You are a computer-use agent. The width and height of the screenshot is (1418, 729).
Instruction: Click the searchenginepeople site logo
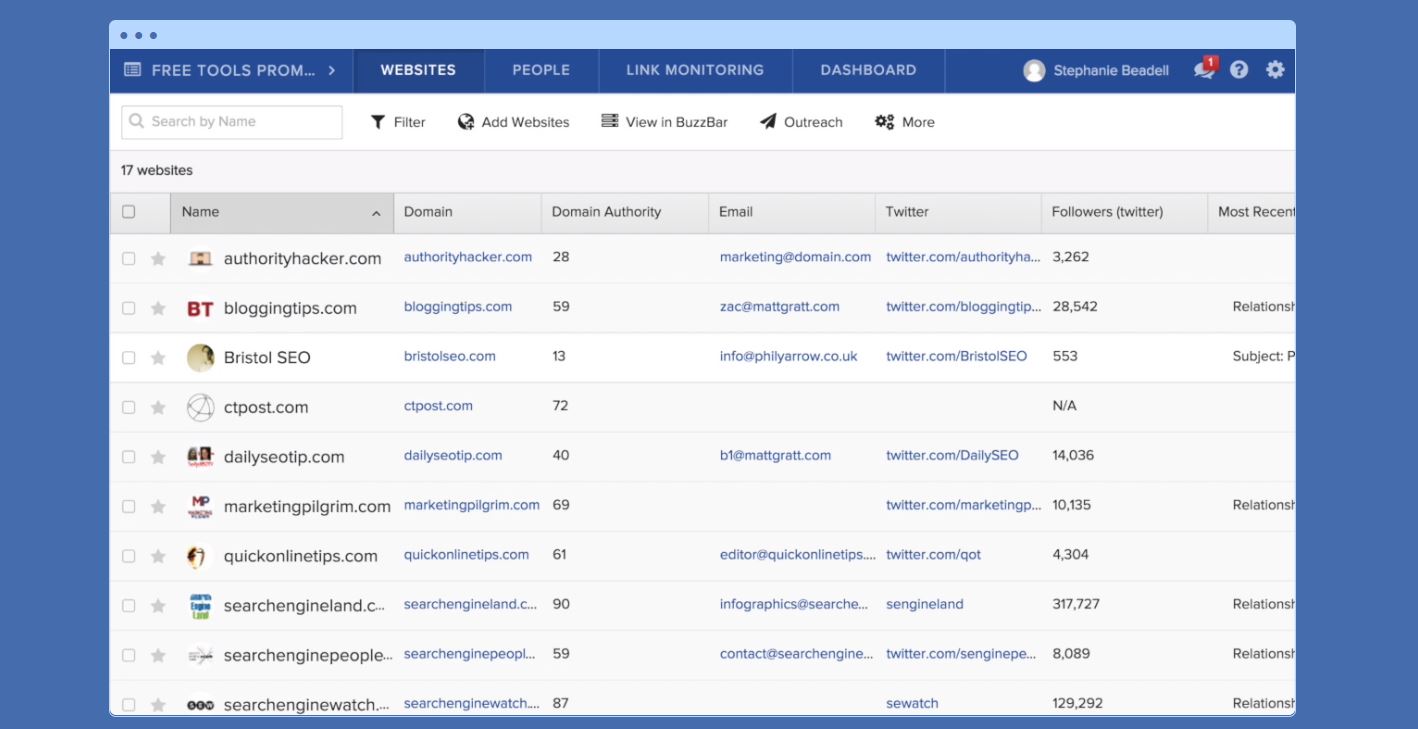(200, 656)
